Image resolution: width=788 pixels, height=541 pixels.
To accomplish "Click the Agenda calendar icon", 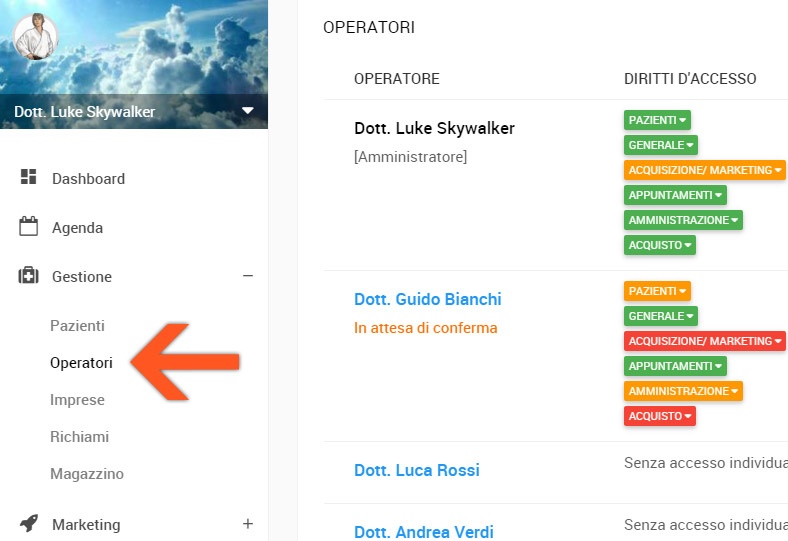I will tap(28, 227).
